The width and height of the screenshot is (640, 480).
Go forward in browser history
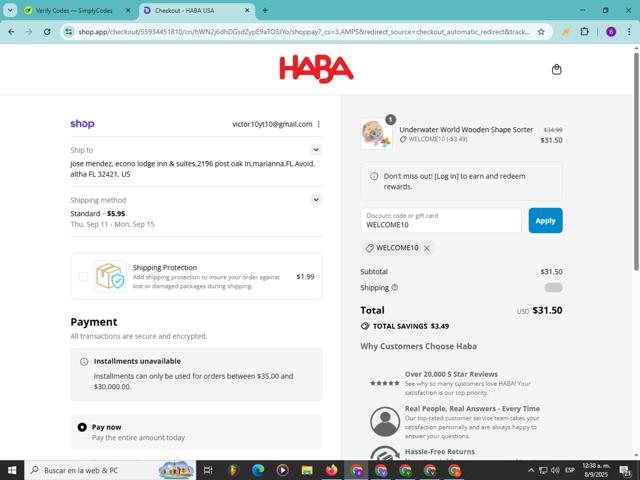click(29, 32)
